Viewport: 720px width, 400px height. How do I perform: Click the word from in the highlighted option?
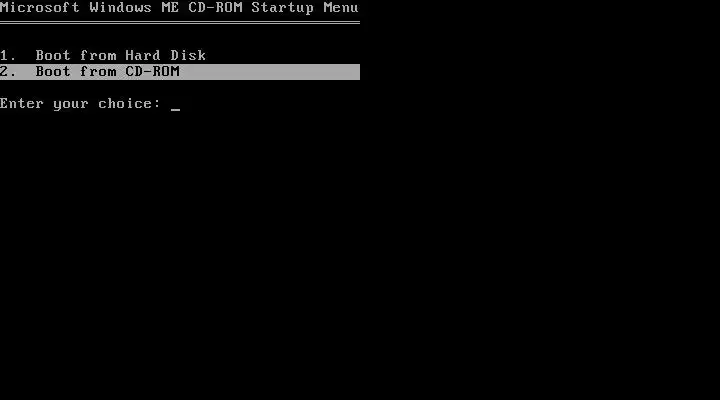point(98,72)
